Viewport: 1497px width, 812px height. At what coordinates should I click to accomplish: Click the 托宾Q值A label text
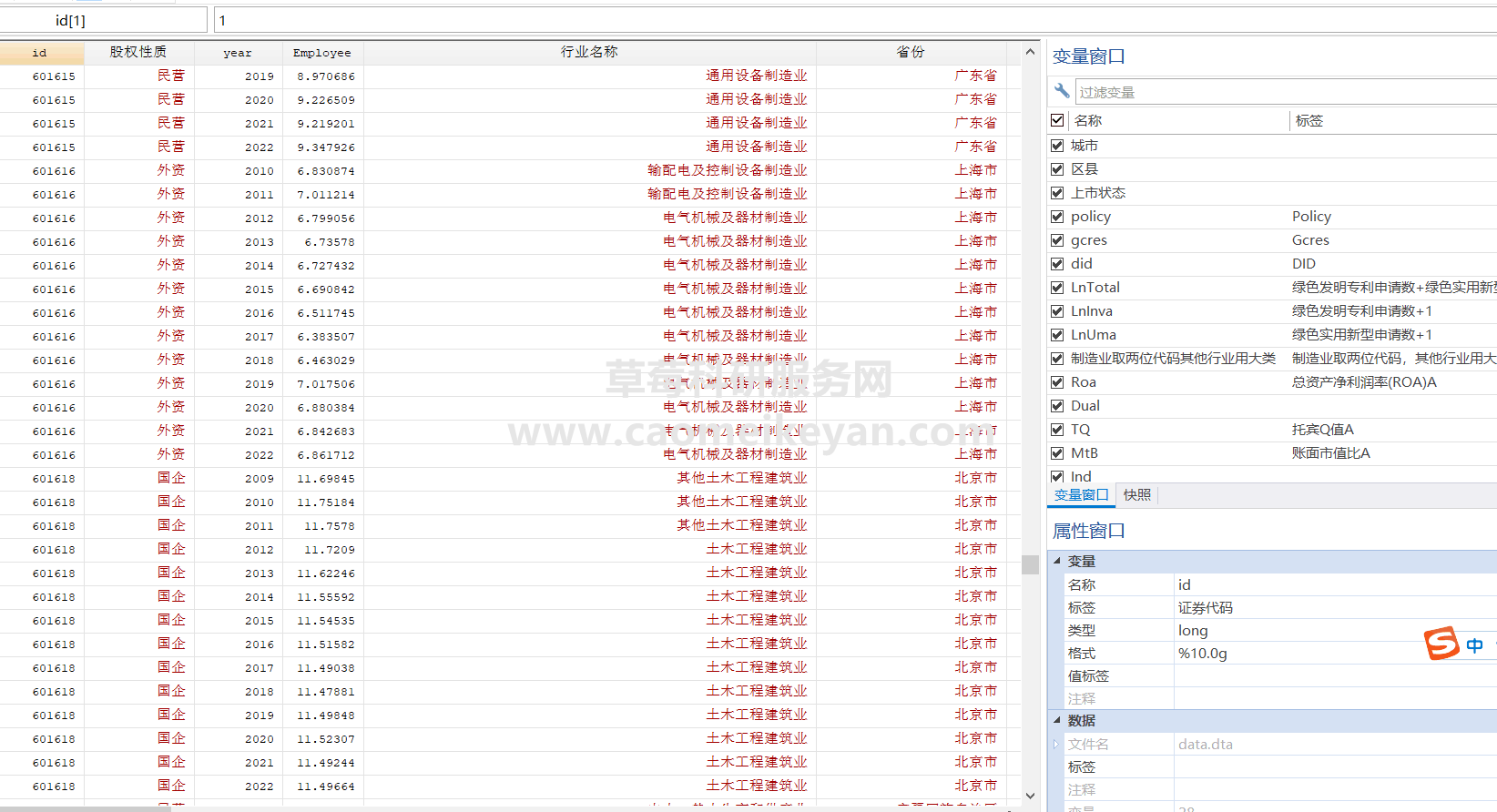tap(1322, 430)
